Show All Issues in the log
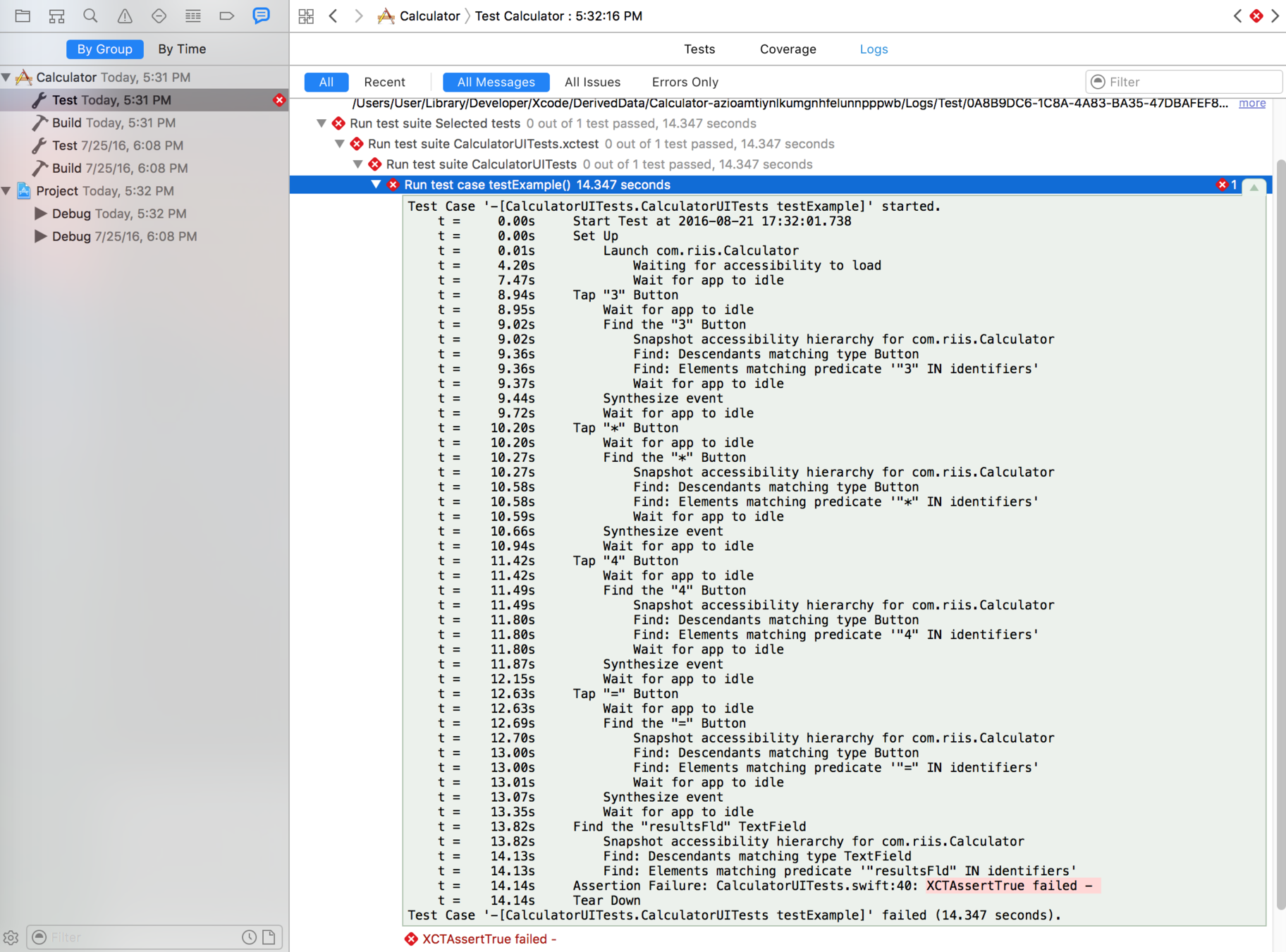The image size is (1286, 952). click(x=592, y=83)
